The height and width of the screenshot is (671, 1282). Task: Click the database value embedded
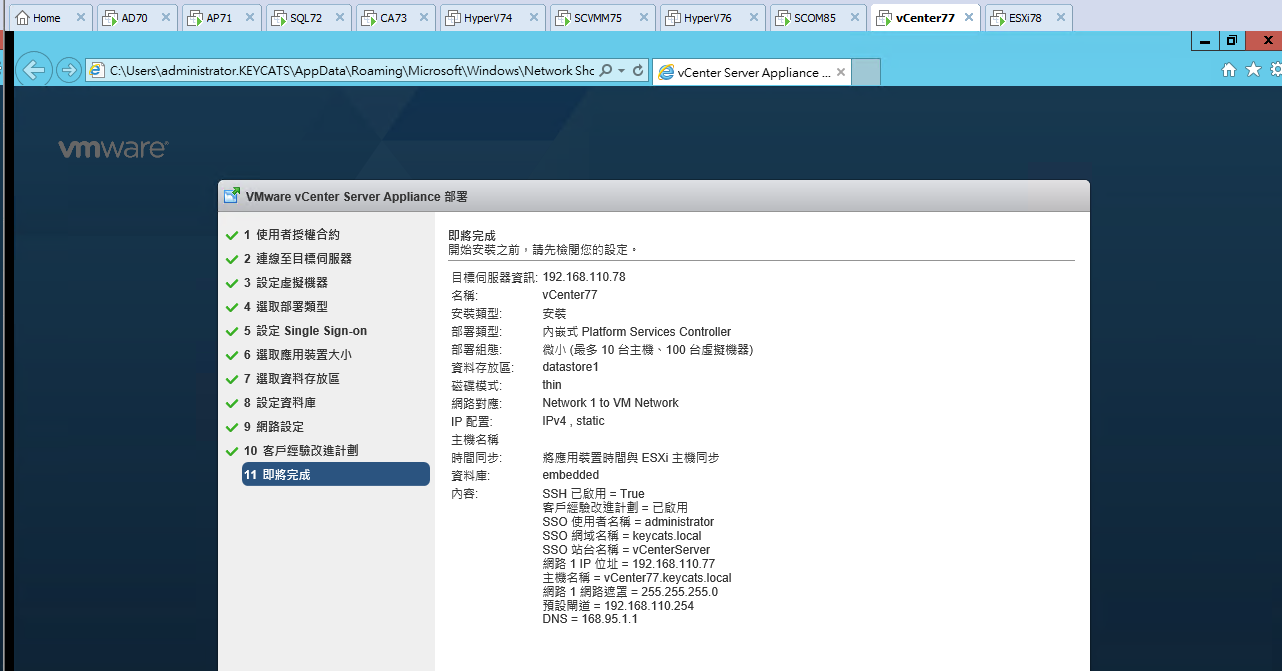pyautogui.click(x=571, y=475)
